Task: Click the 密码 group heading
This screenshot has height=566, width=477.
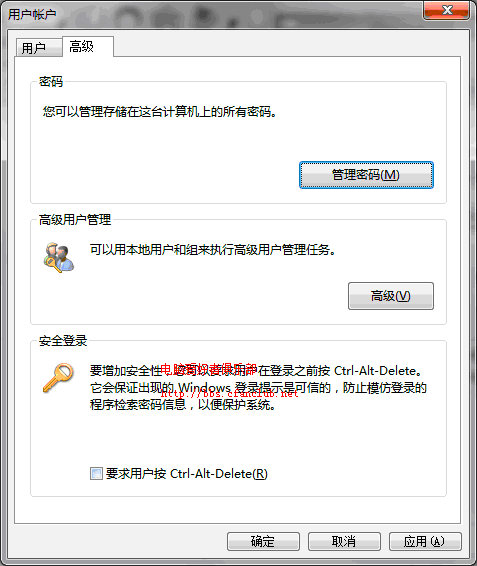Action: coord(51,82)
